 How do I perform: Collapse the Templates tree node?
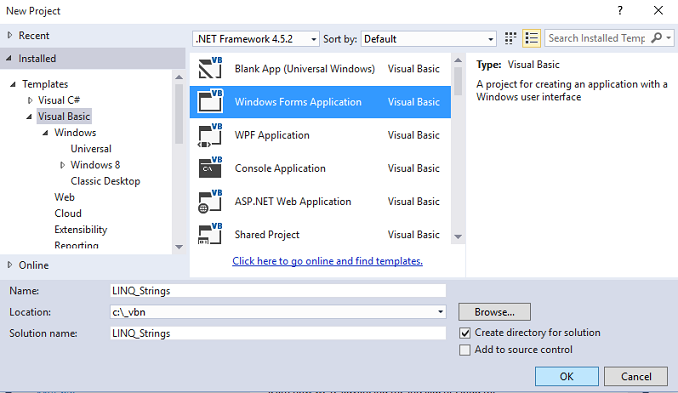coord(13,84)
